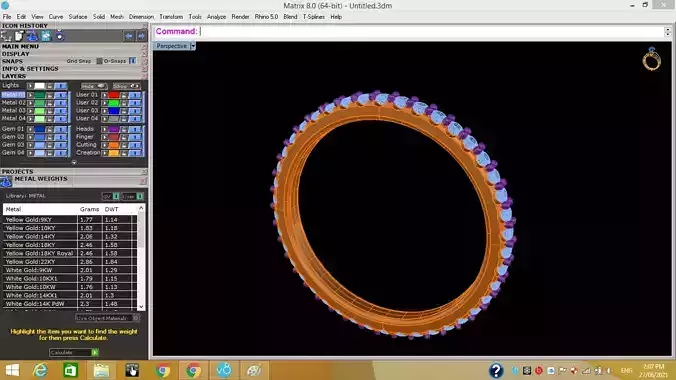Screen dimensions: 676x380
Task: Click Use Object Materials button
Action: coord(107,318)
